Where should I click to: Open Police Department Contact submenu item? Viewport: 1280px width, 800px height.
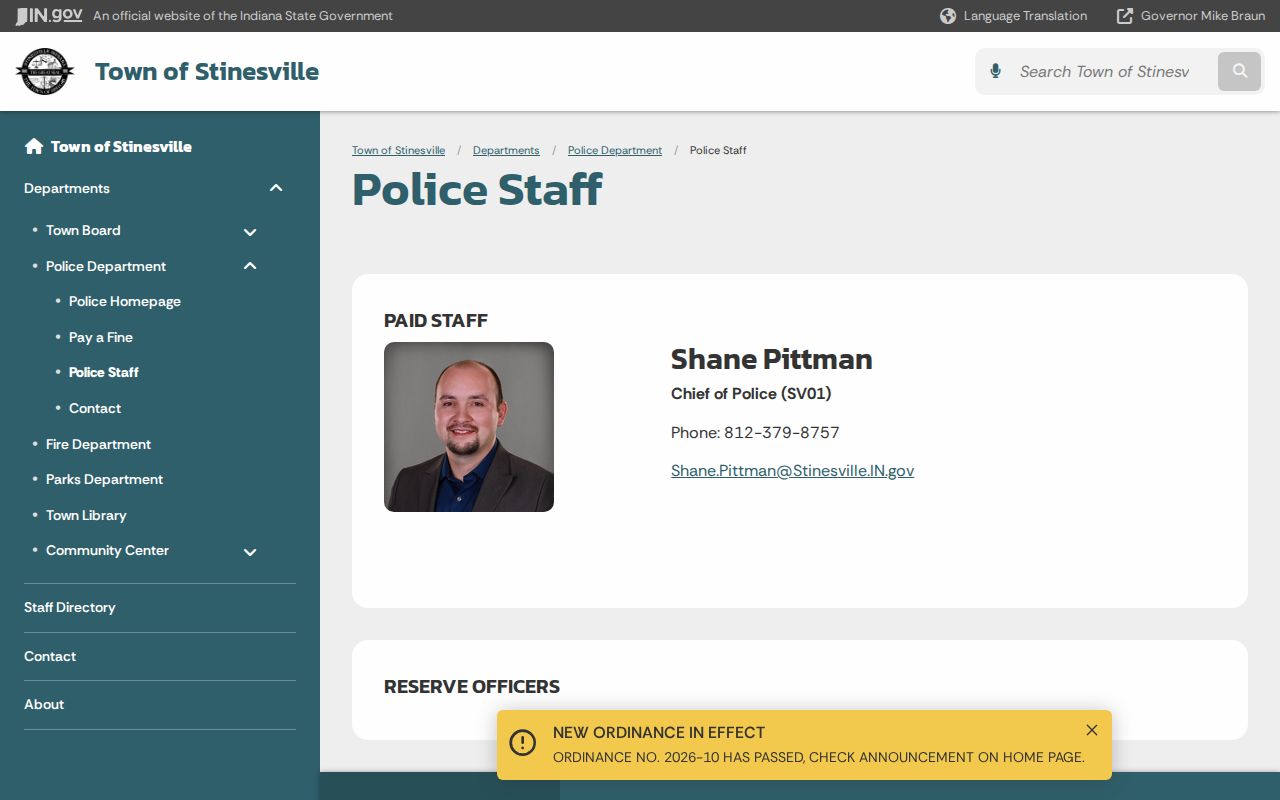(x=95, y=408)
